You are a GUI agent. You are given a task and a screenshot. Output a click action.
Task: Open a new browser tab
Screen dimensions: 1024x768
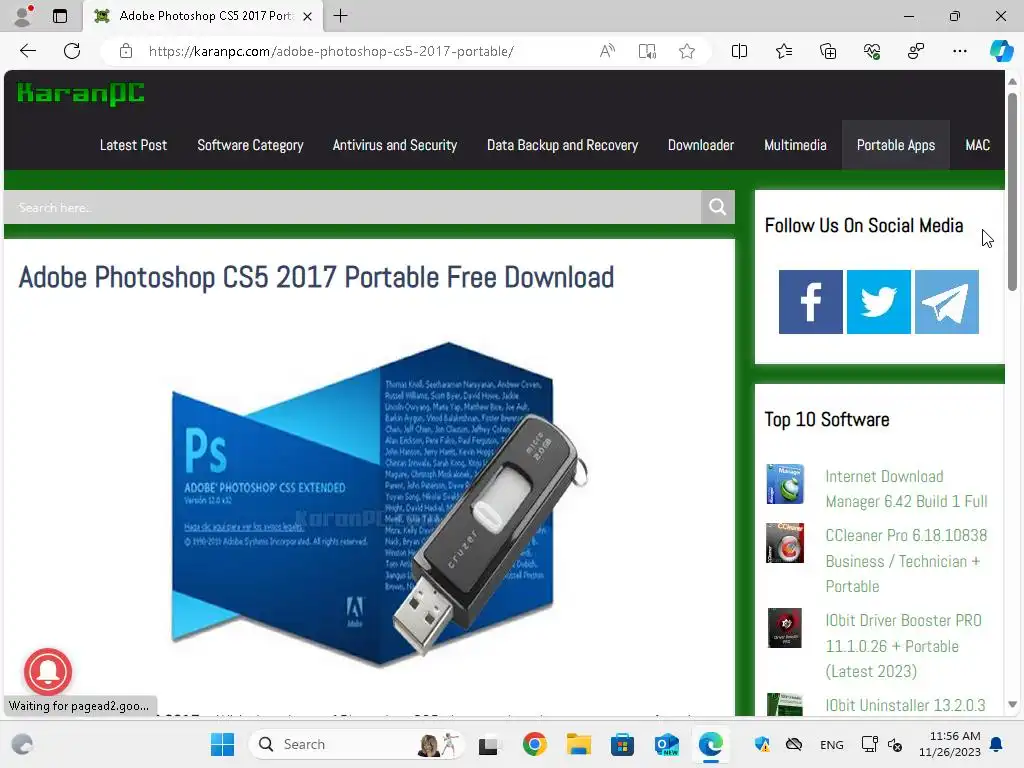(340, 16)
